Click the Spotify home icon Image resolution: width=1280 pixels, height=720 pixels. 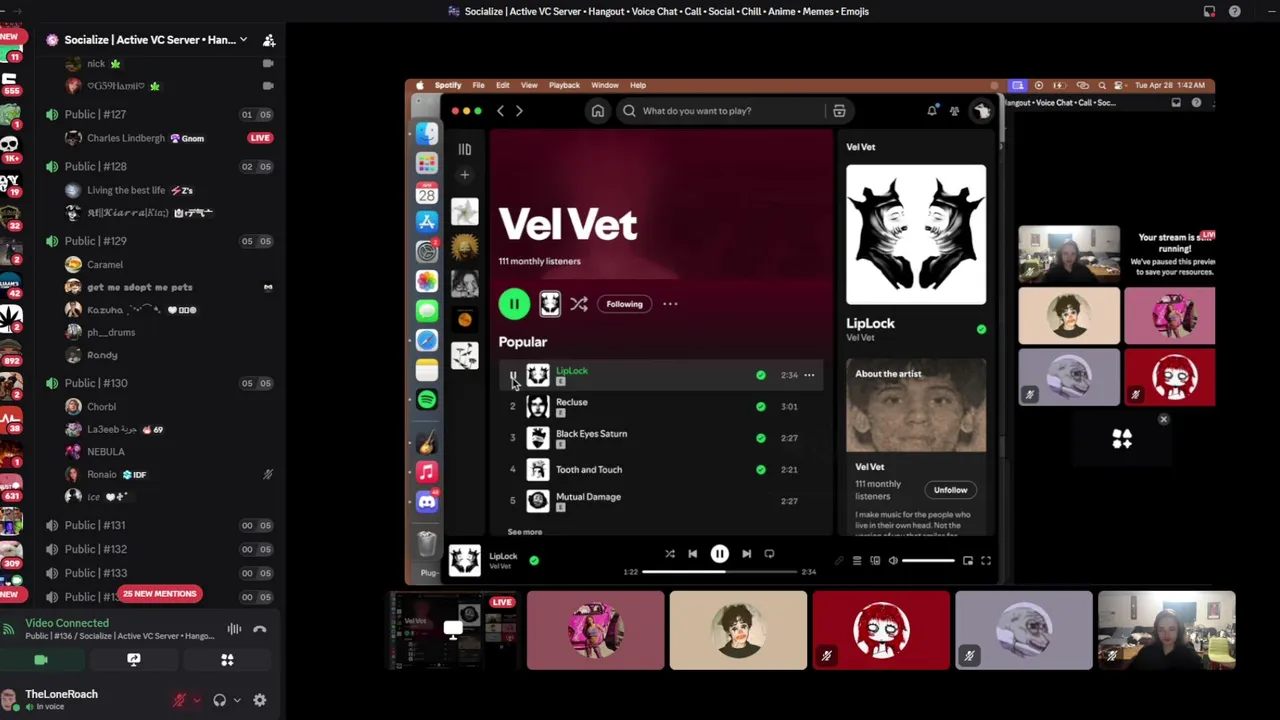(598, 111)
